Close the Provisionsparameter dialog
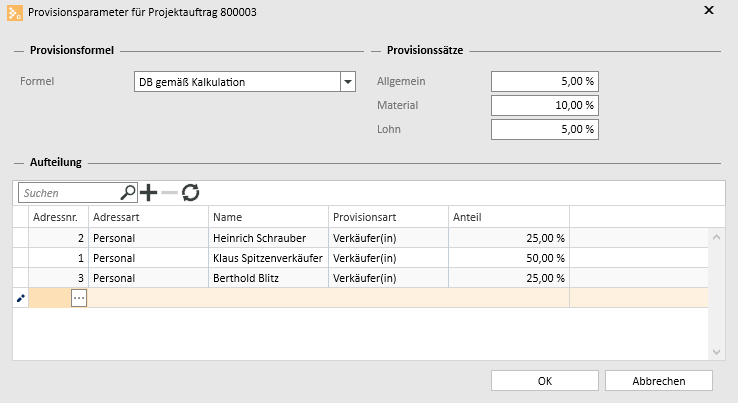738x403 pixels. [x=709, y=10]
